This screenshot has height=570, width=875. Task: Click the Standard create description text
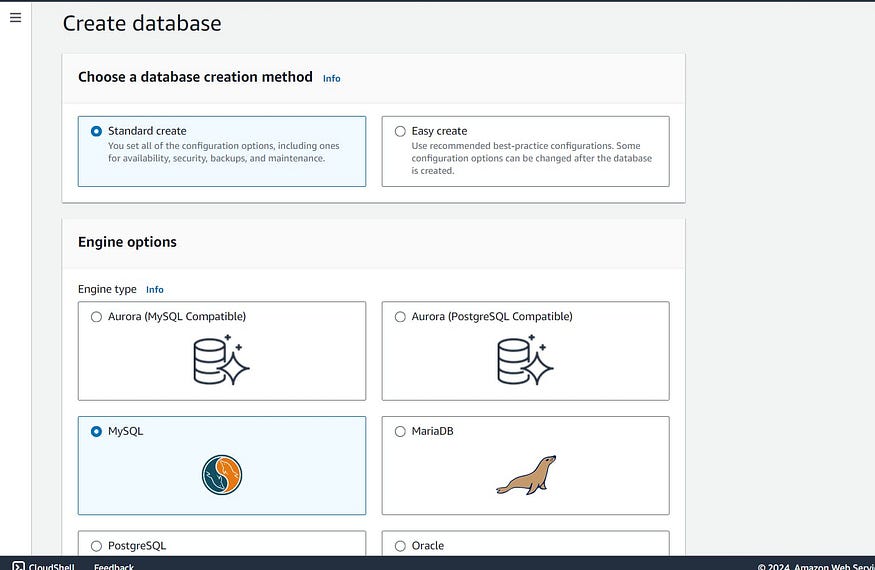click(224, 152)
